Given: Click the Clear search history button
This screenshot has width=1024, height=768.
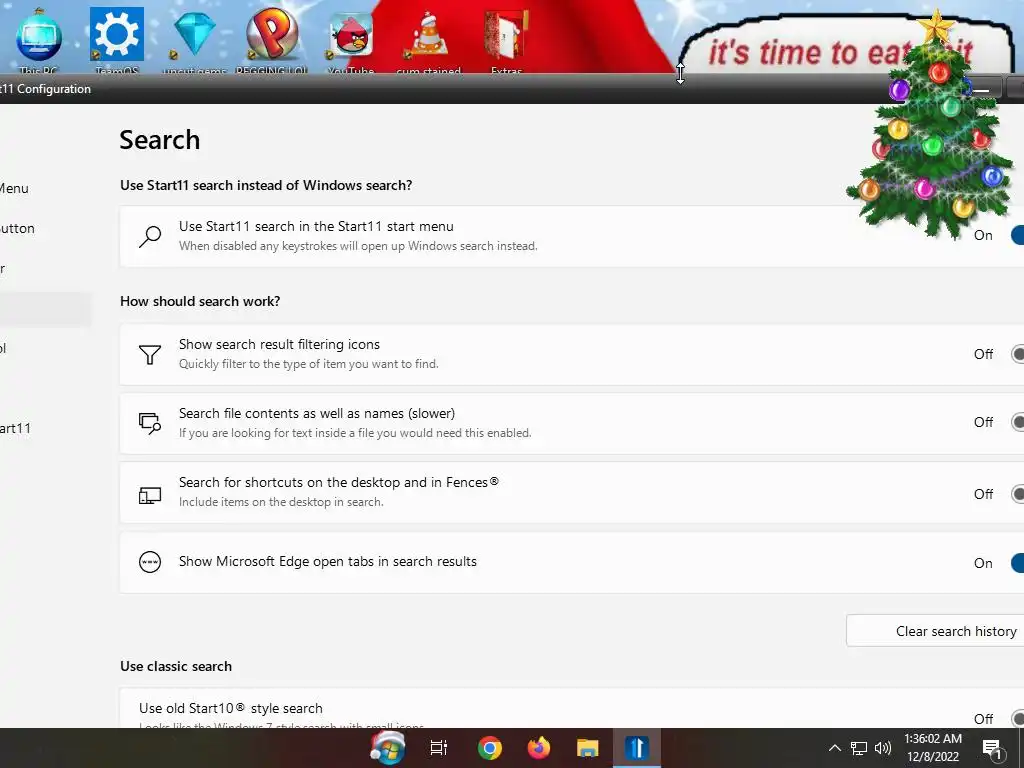Looking at the screenshot, I should click(x=936, y=631).
